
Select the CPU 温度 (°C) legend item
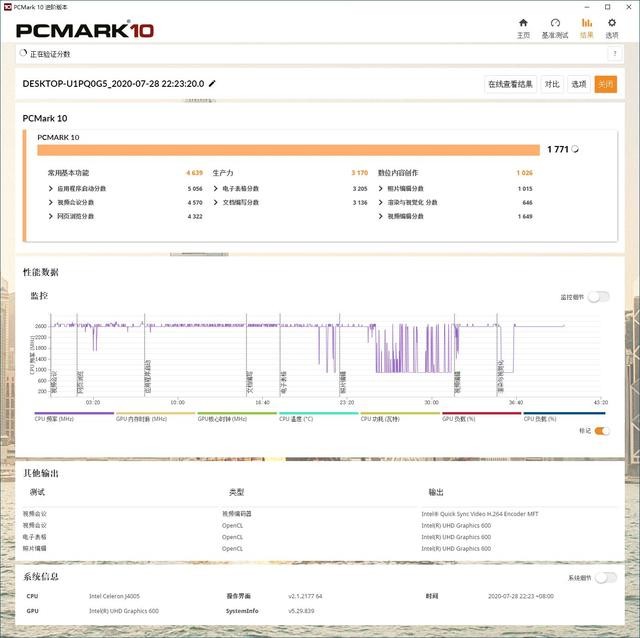click(318, 416)
